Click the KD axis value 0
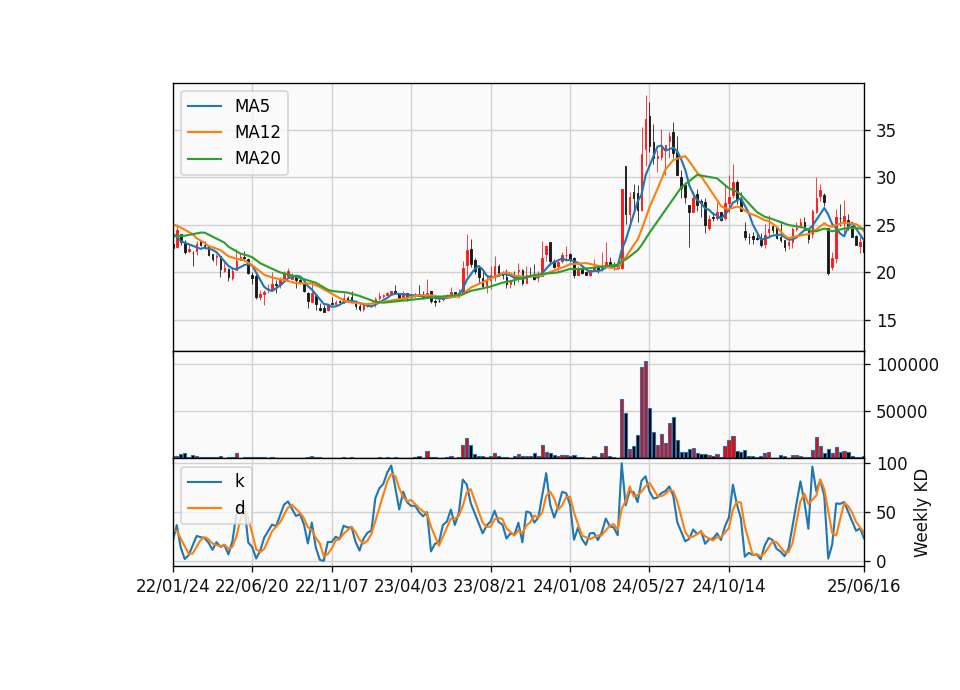 (882, 561)
